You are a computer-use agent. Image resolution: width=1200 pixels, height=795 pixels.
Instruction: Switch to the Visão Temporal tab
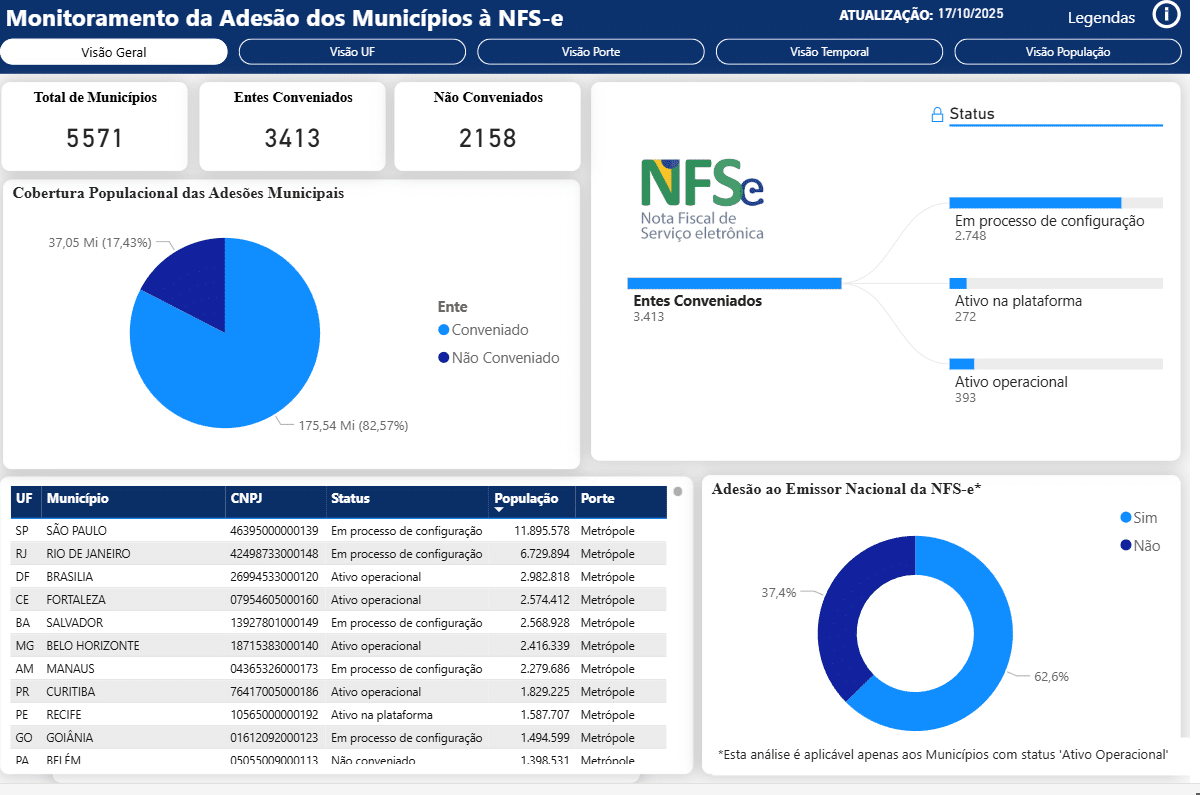click(x=829, y=52)
